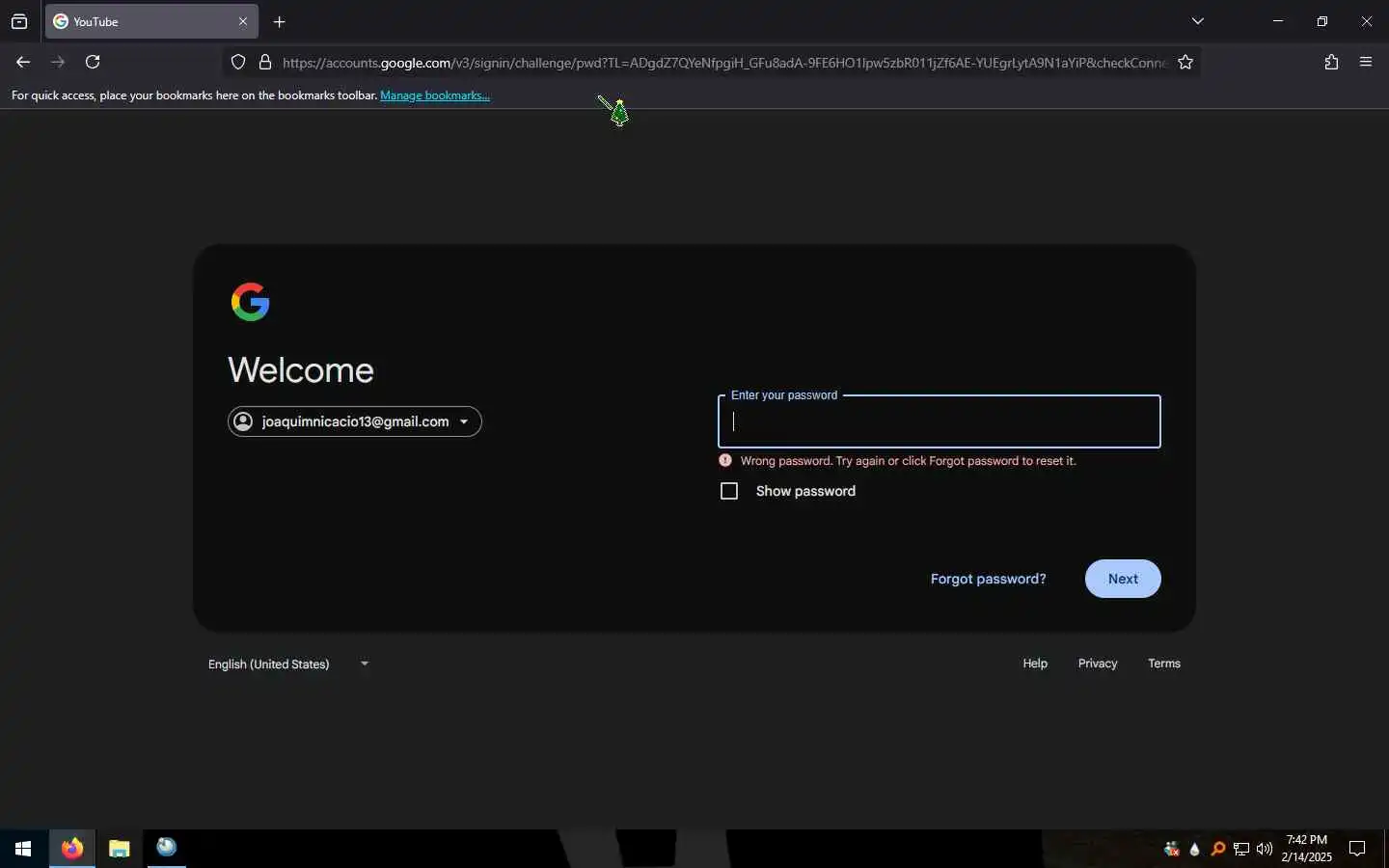Open tracking protection shield icon
Image resolution: width=1389 pixels, height=868 pixels.
(x=238, y=62)
